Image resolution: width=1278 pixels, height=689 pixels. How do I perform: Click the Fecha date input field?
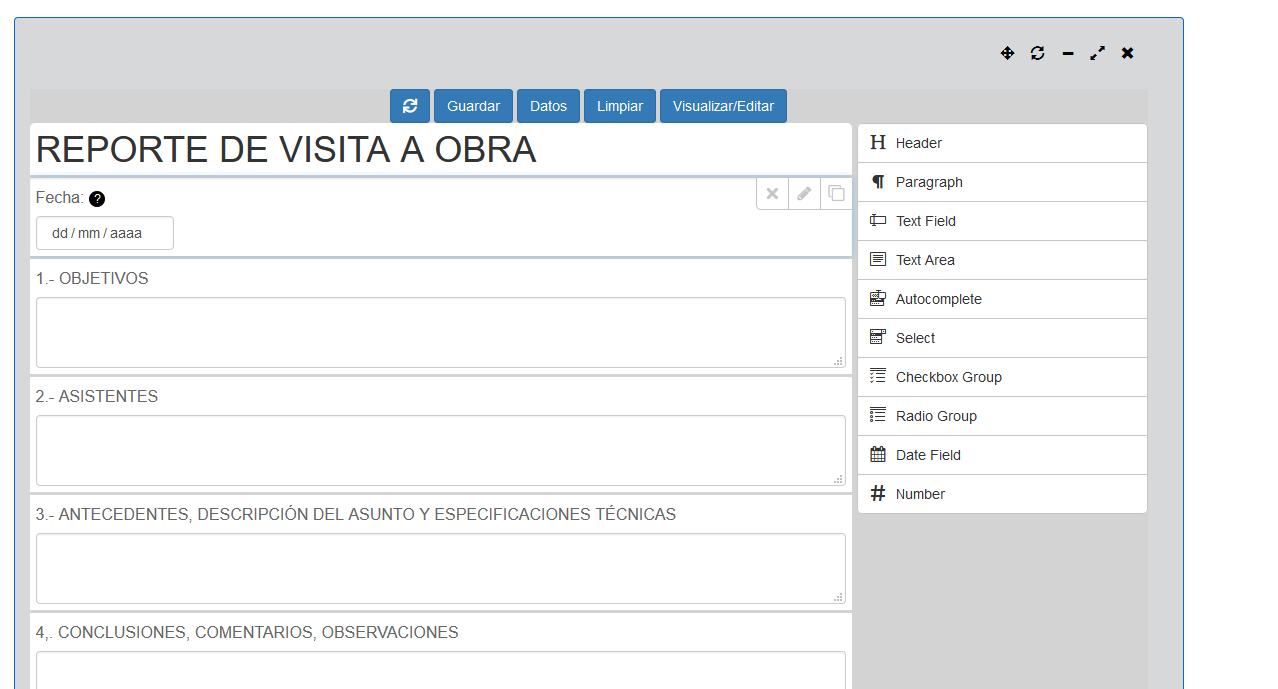tap(105, 233)
